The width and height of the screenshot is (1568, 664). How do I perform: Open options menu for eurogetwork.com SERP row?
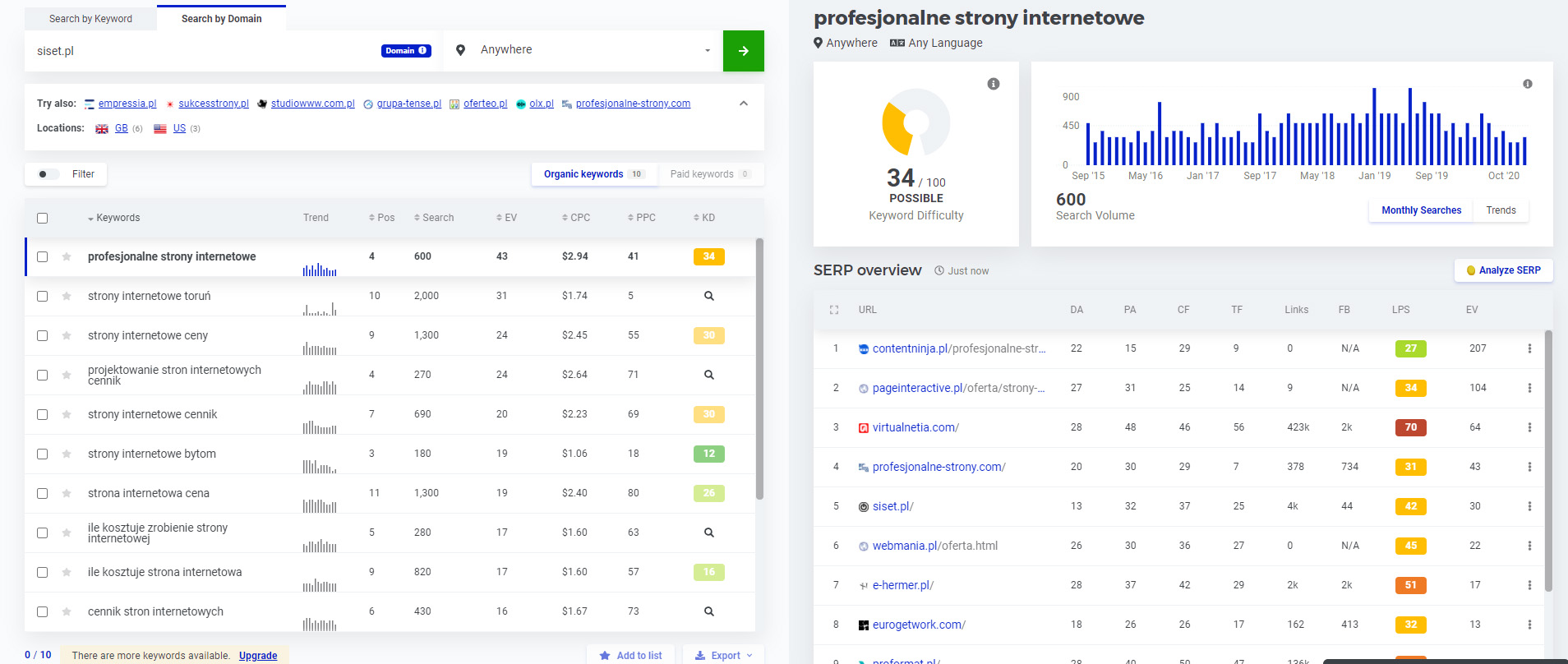1529,625
